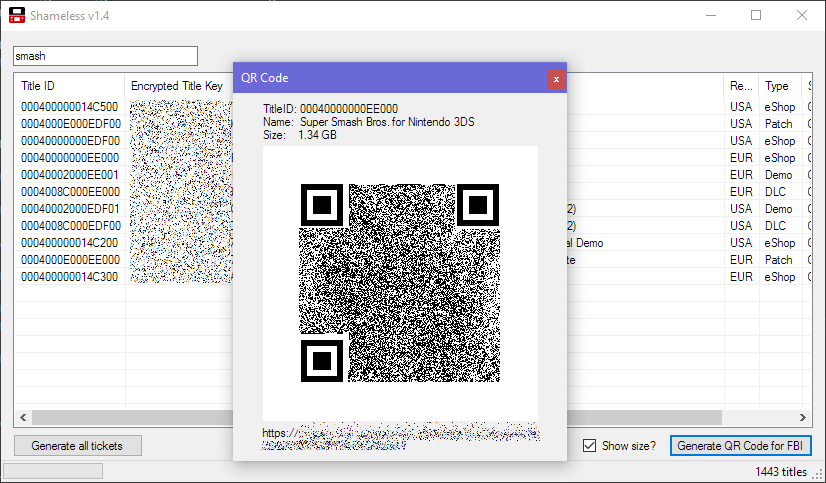Click the QR Code dialog title bar
This screenshot has height=483, width=826.
(x=390, y=78)
